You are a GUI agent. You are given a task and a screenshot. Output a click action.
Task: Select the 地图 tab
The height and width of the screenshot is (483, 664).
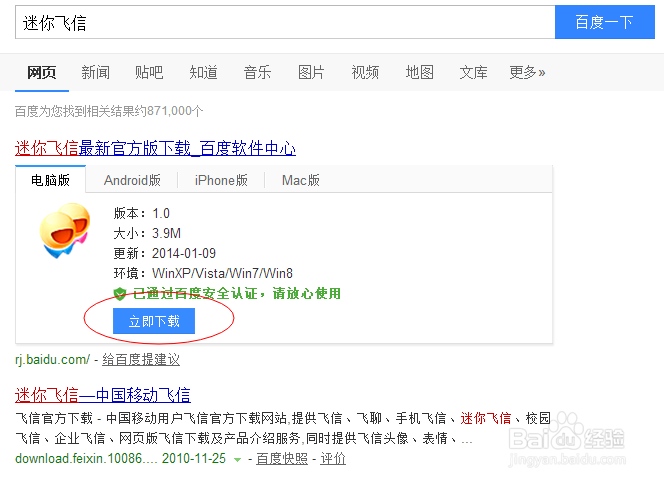coord(419,72)
